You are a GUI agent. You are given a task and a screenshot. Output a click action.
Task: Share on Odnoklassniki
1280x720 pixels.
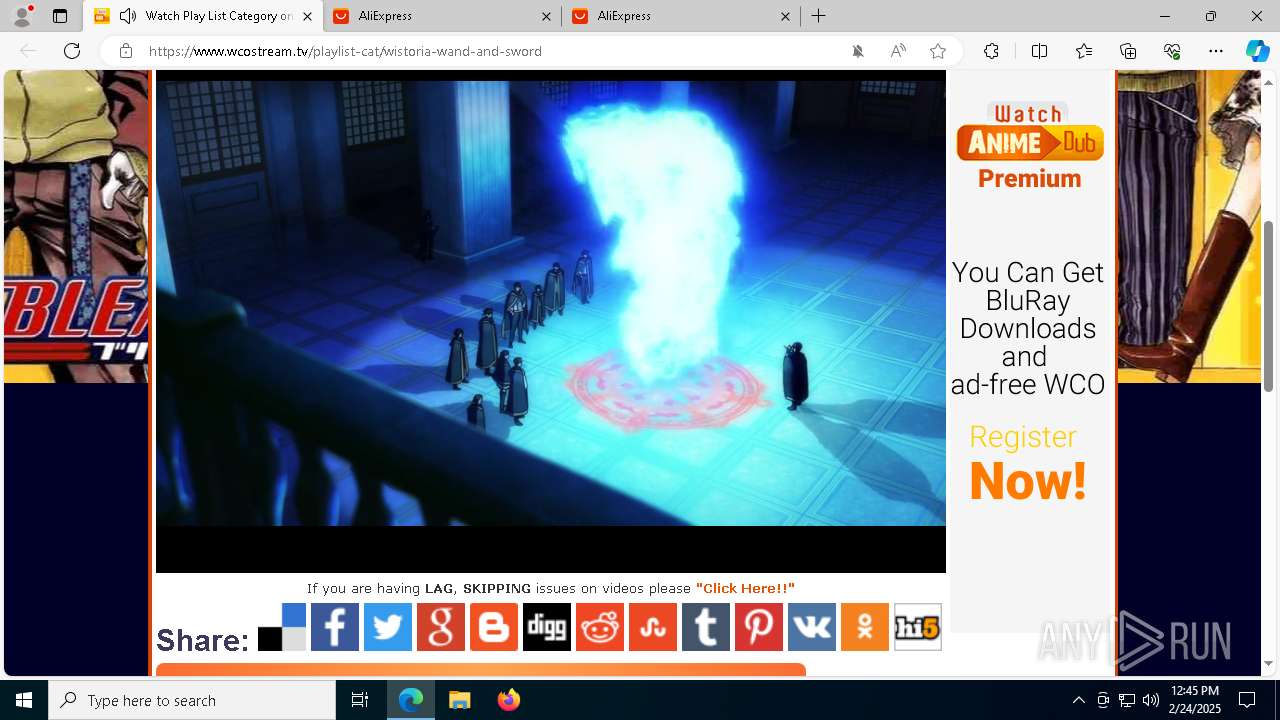tap(865, 627)
